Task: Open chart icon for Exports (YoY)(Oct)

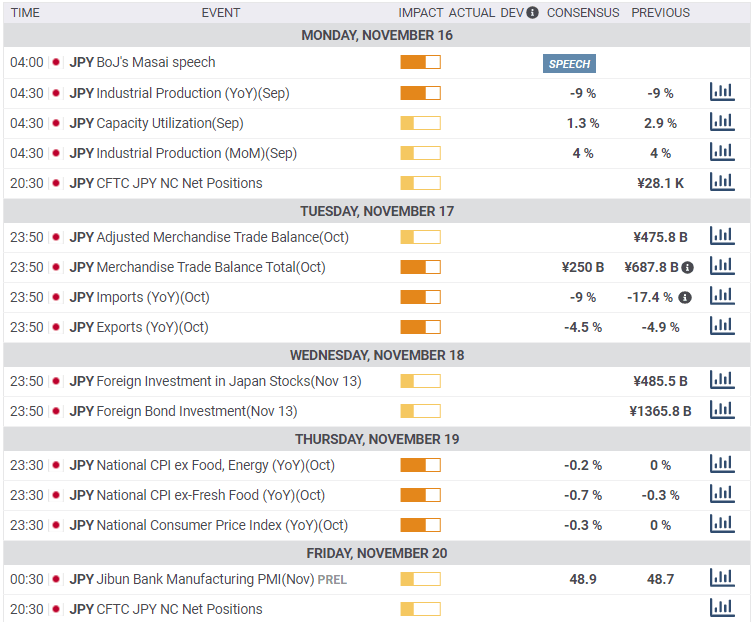Action: pos(721,326)
